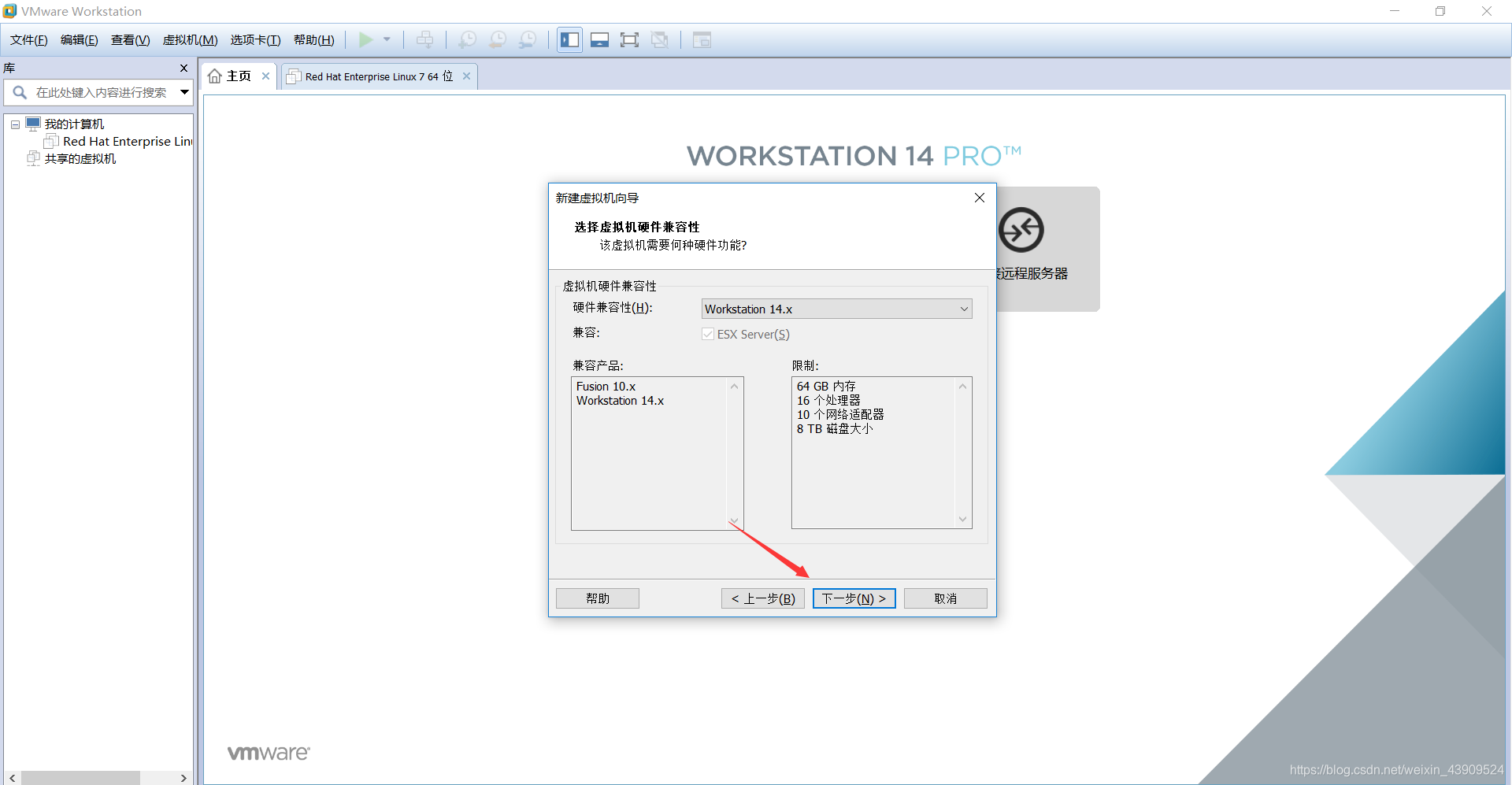Click the 取消 cancel button
The width and height of the screenshot is (1512, 785).
(x=946, y=598)
